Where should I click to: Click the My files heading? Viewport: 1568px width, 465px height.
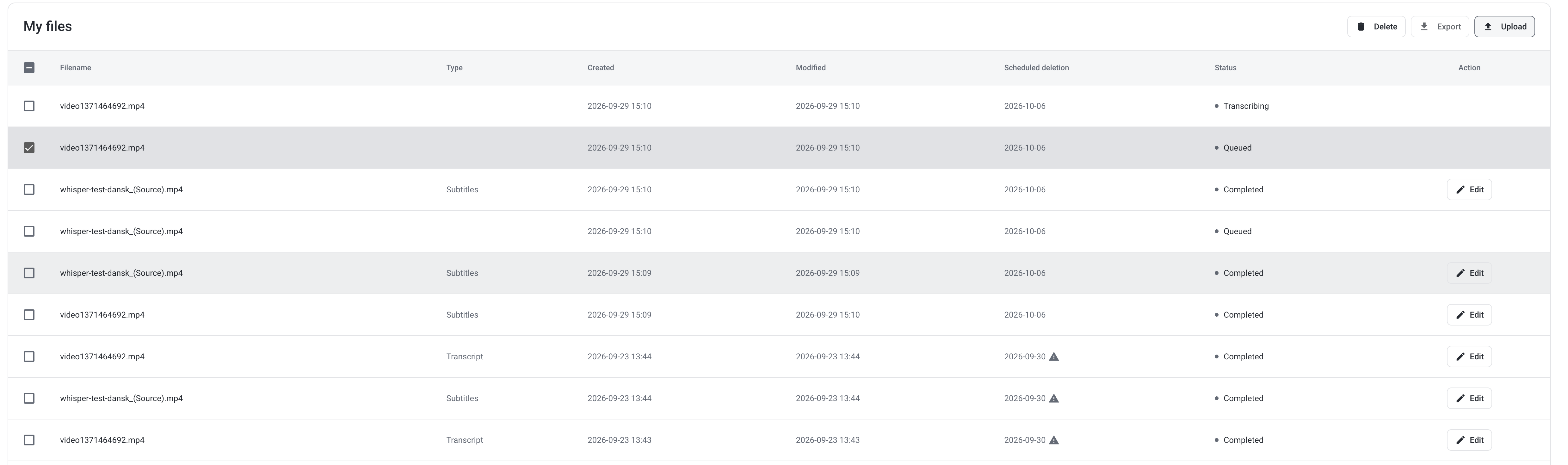[x=47, y=26]
